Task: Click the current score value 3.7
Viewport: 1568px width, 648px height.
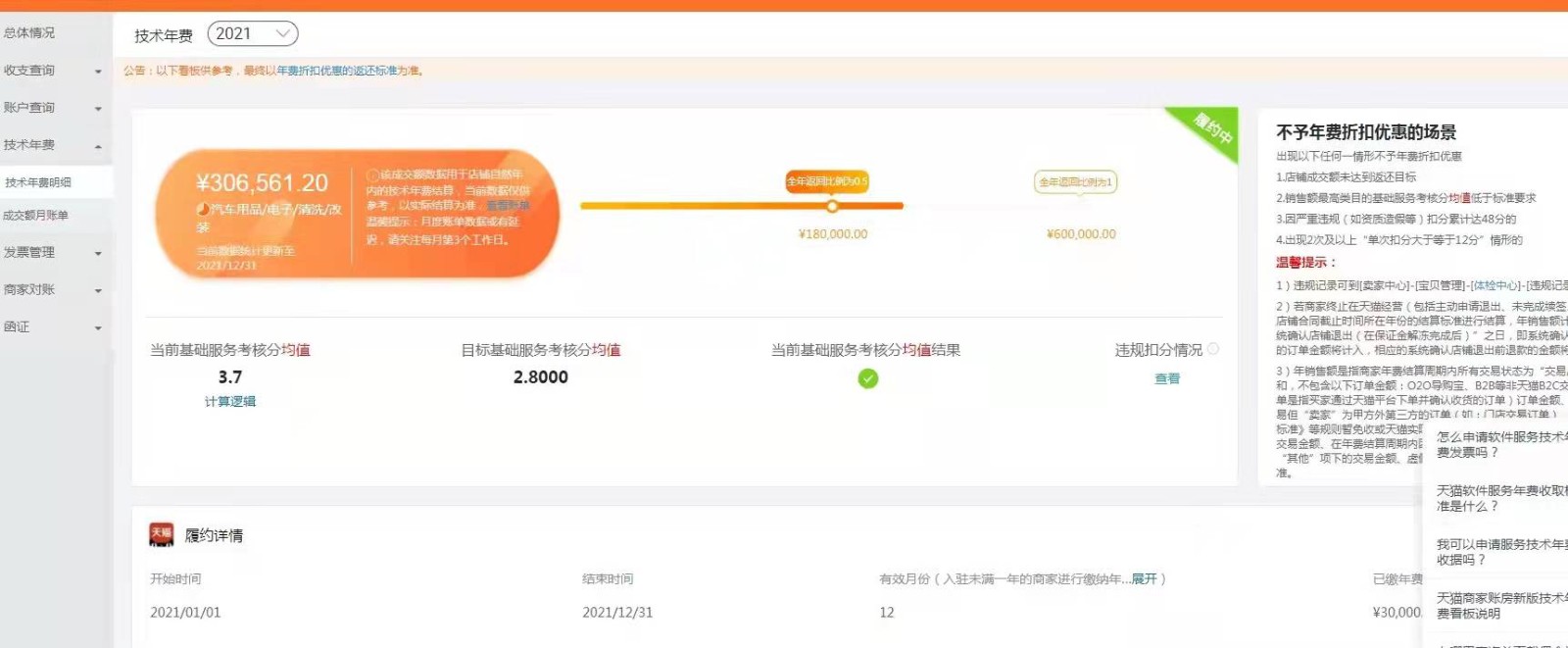Action: (x=230, y=377)
